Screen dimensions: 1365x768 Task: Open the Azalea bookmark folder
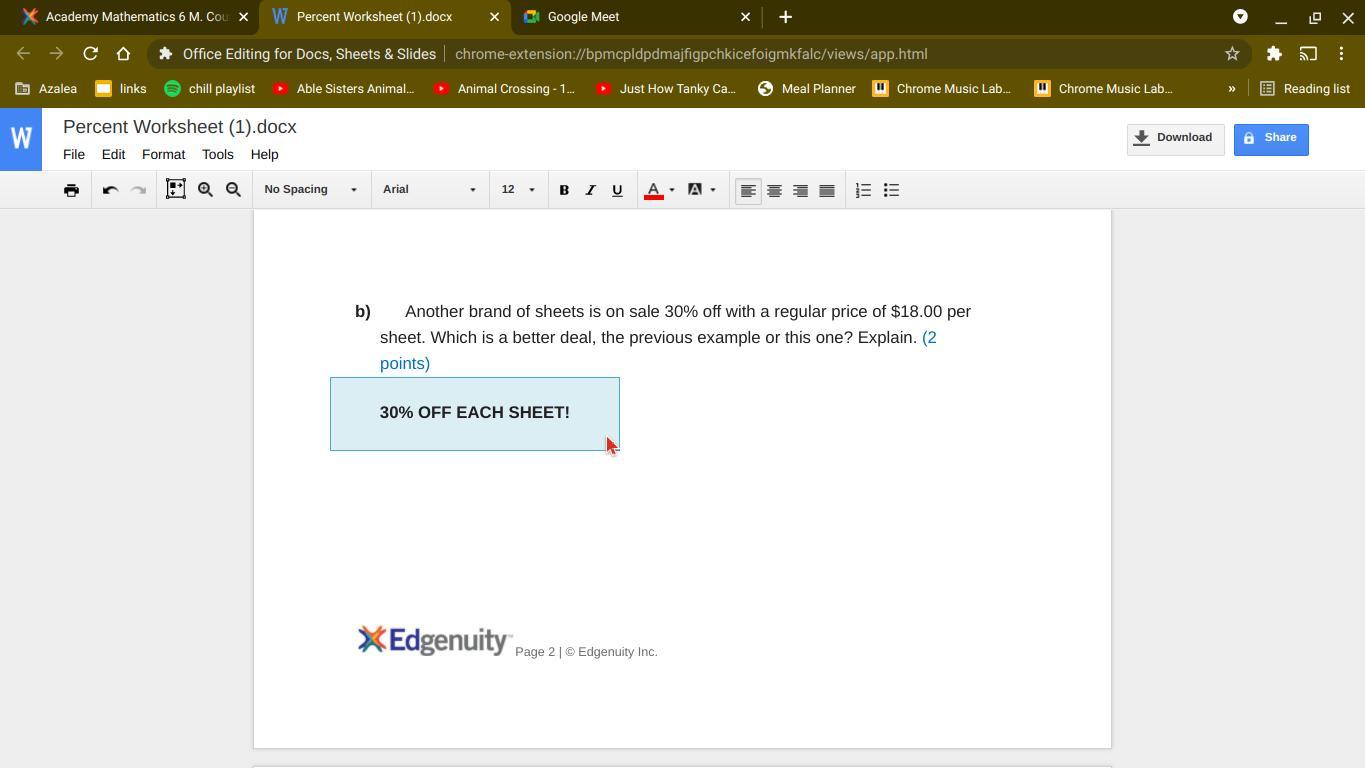click(46, 89)
